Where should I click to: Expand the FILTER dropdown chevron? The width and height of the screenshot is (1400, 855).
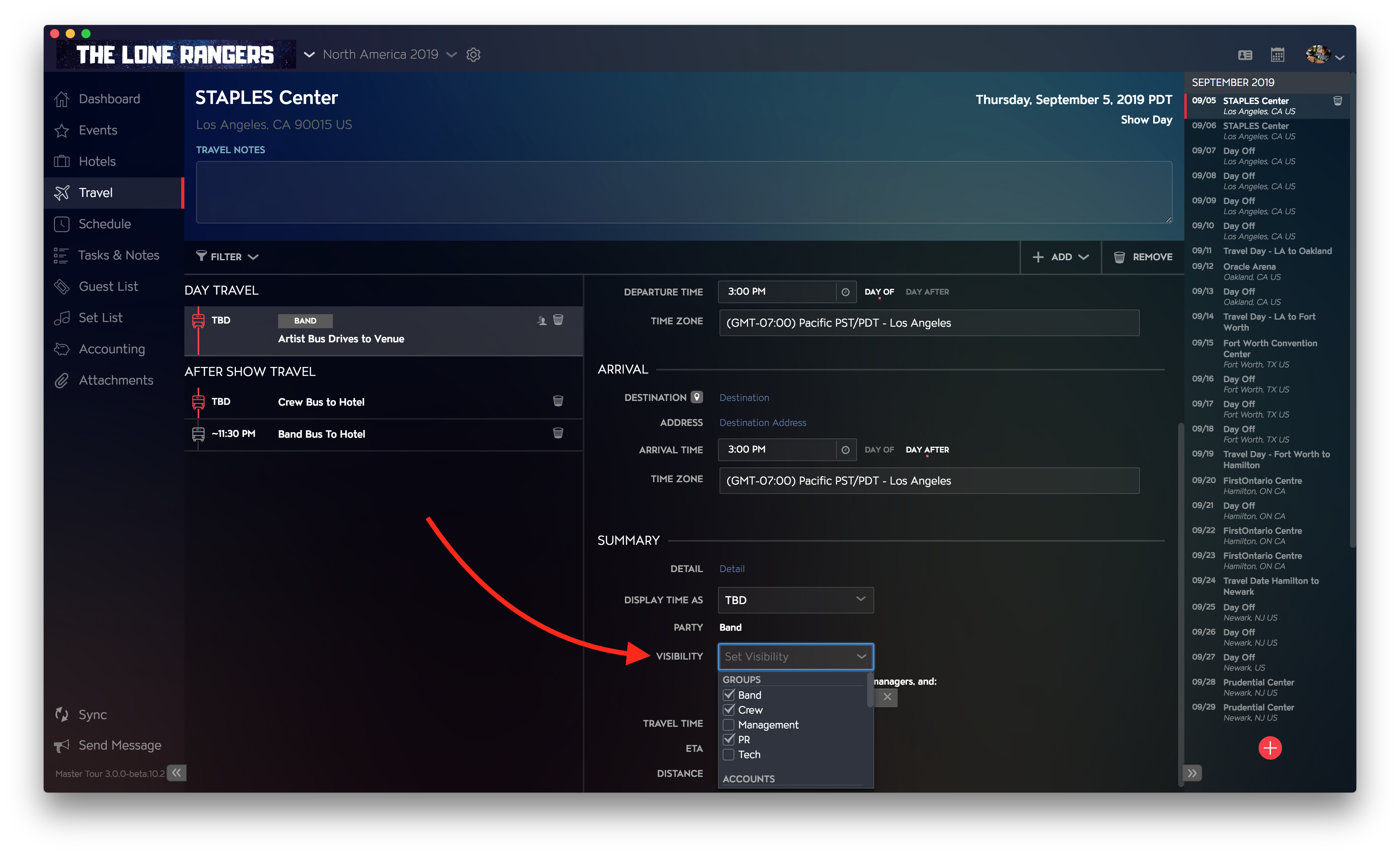click(254, 257)
